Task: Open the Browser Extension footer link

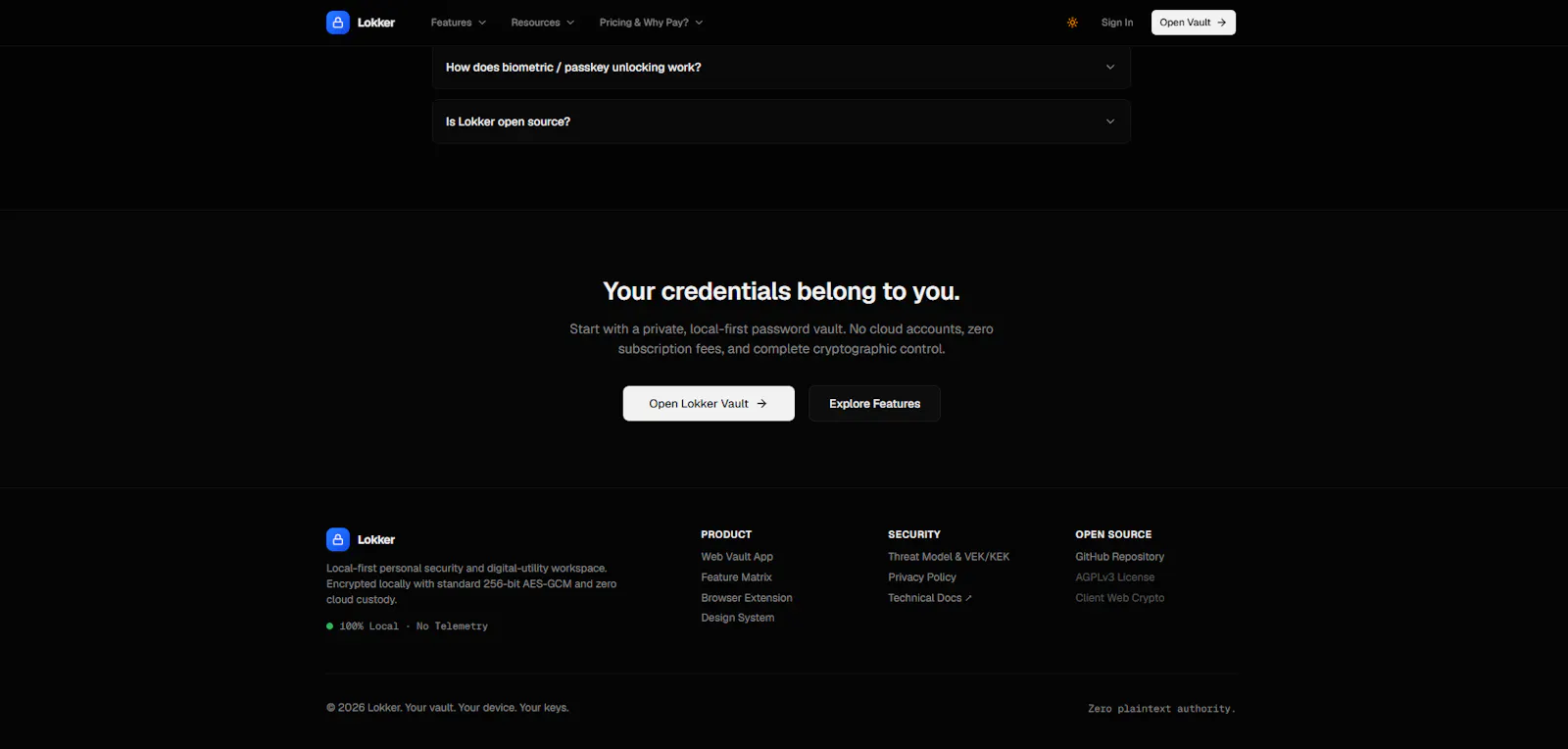Action: pyautogui.click(x=747, y=598)
